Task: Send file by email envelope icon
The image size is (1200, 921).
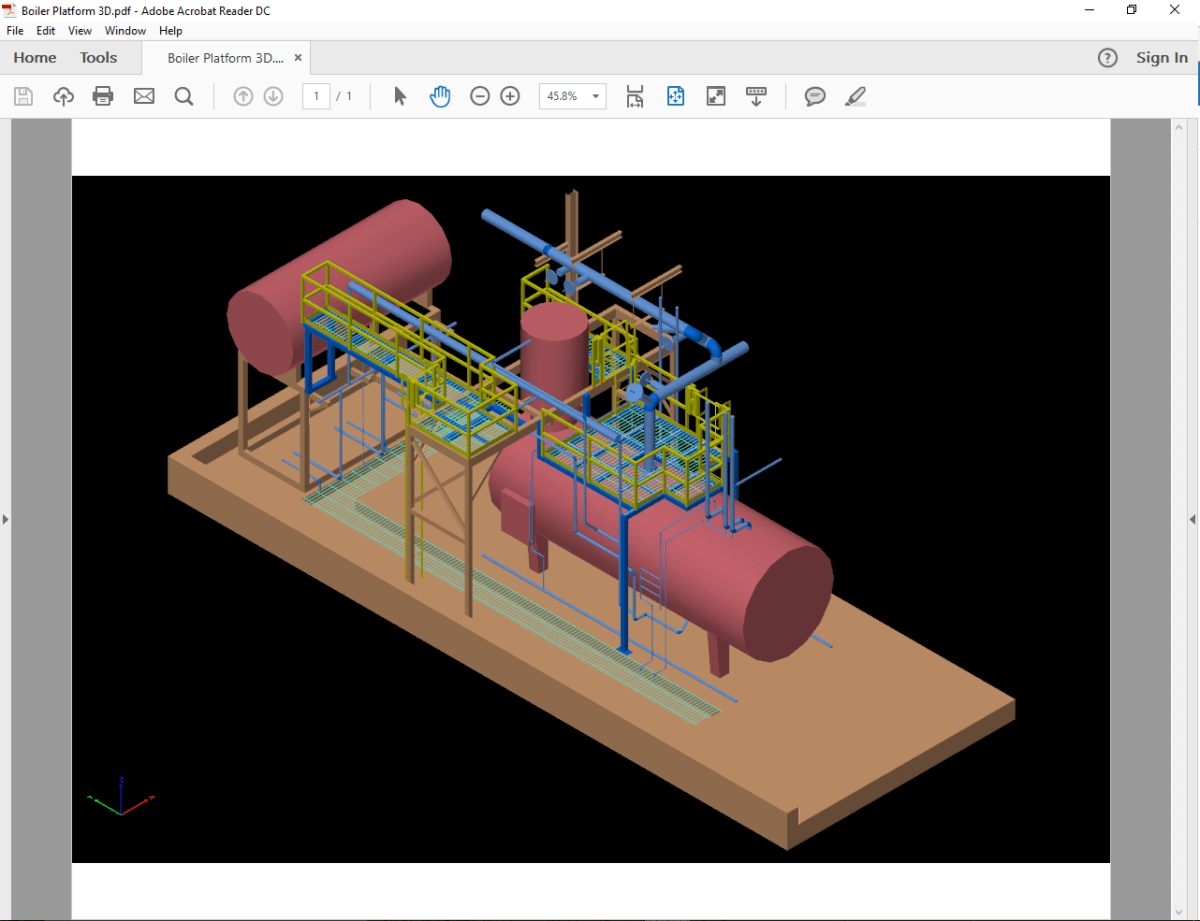Action: point(144,96)
